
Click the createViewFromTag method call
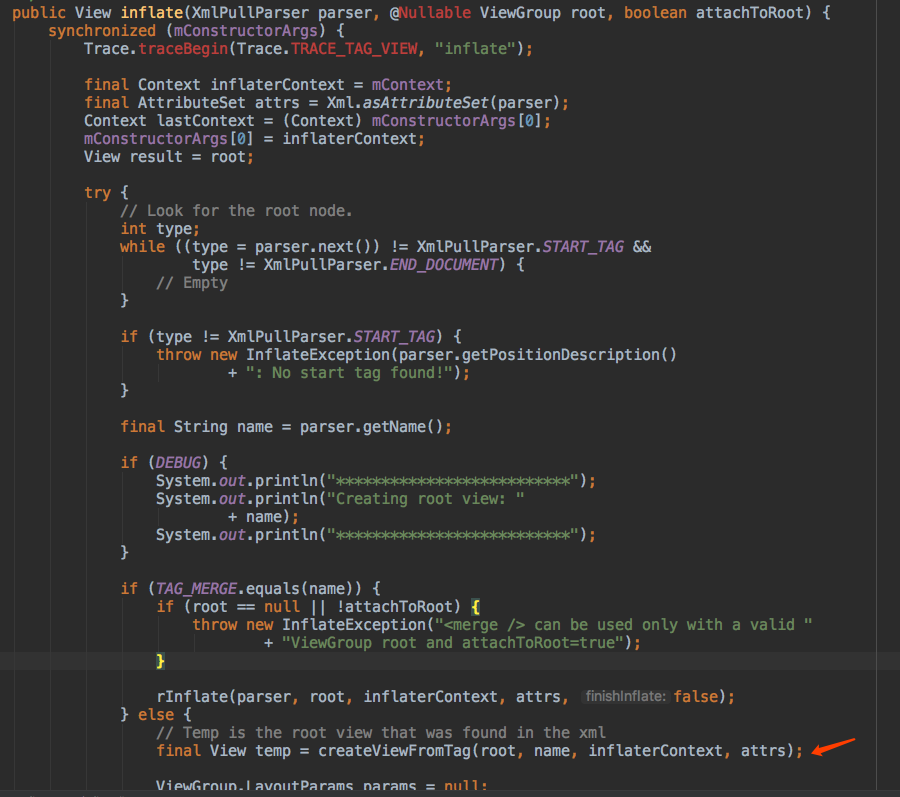pyautogui.click(x=394, y=751)
